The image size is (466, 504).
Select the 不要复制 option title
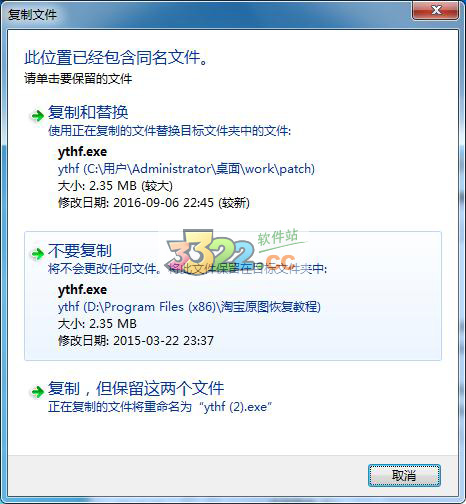(80, 250)
